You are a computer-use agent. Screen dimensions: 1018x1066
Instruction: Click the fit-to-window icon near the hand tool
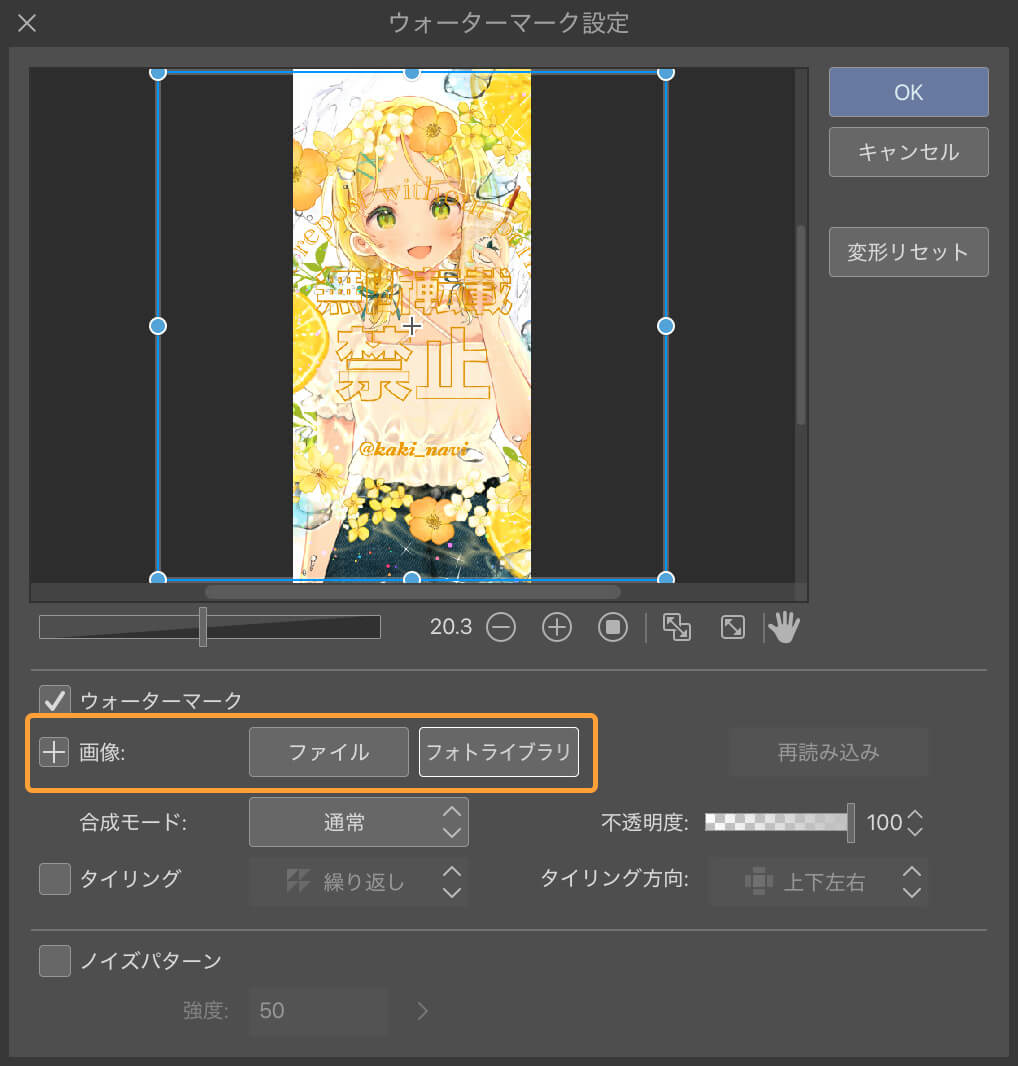731,626
